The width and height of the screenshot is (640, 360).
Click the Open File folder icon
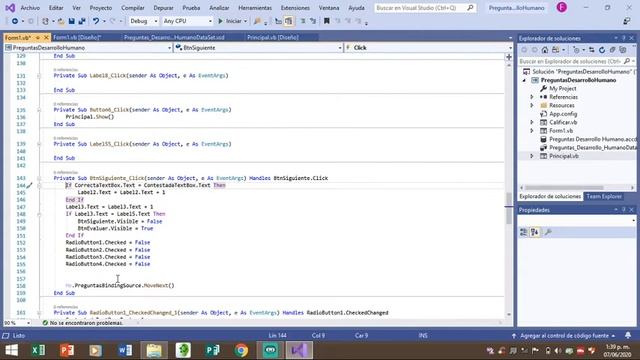coord(61,21)
